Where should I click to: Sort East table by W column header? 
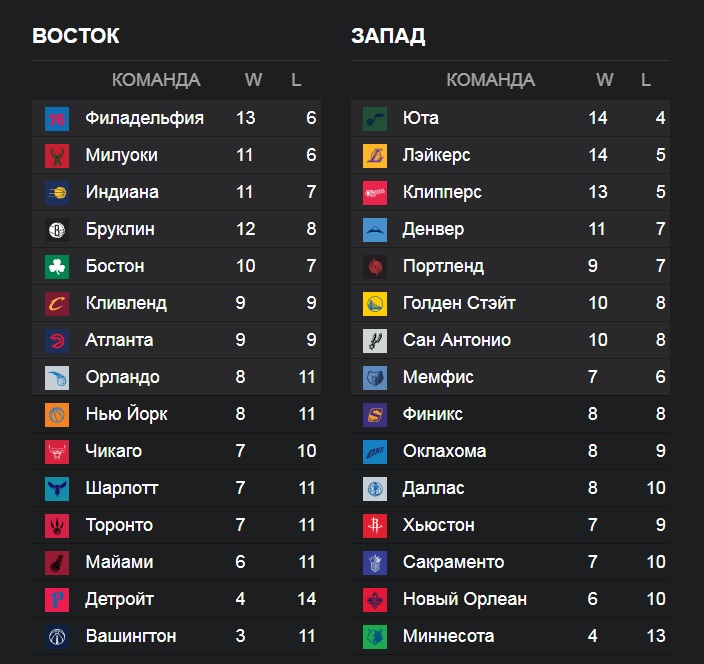point(253,80)
